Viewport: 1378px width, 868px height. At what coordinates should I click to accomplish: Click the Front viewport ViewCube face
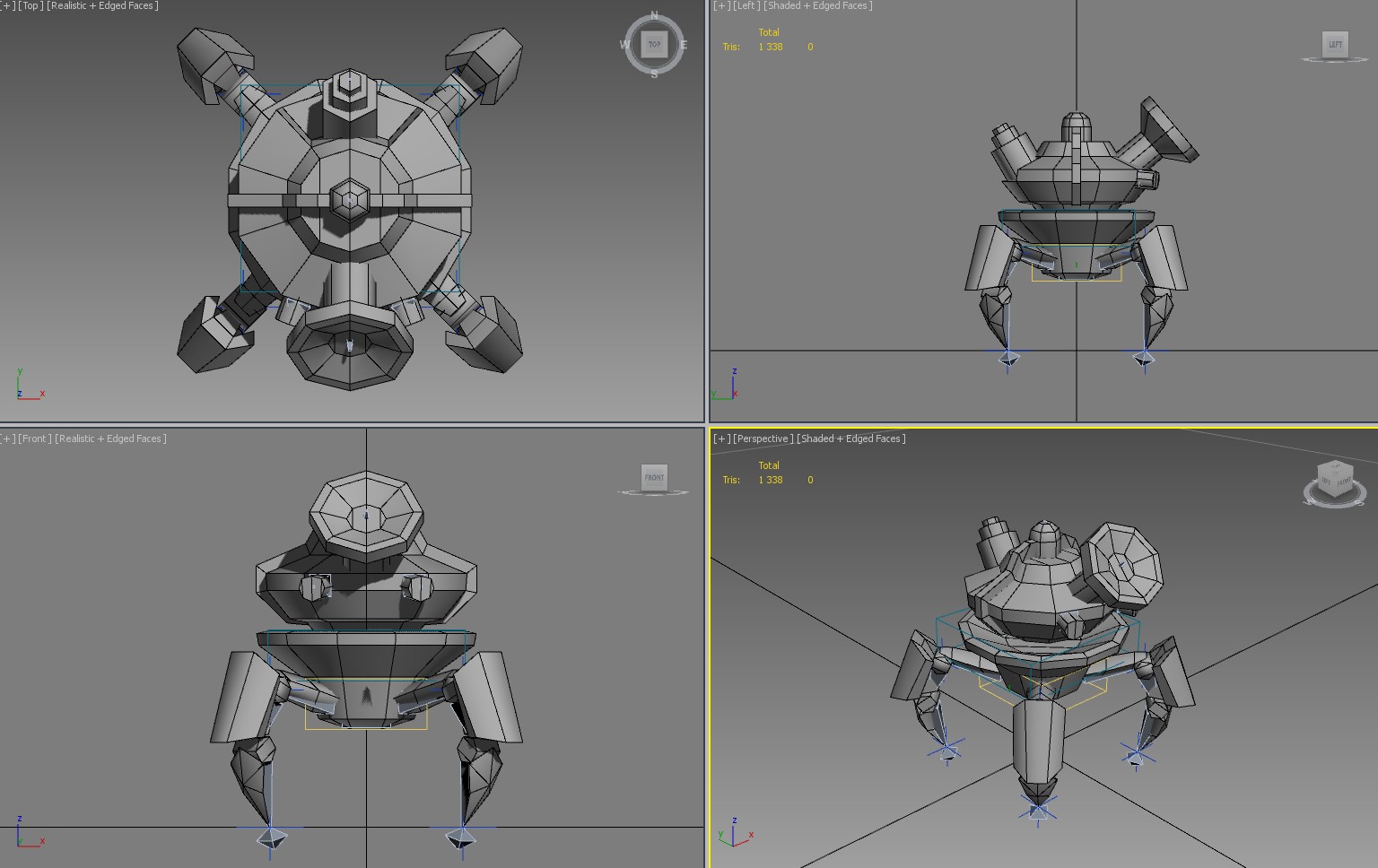click(x=654, y=477)
